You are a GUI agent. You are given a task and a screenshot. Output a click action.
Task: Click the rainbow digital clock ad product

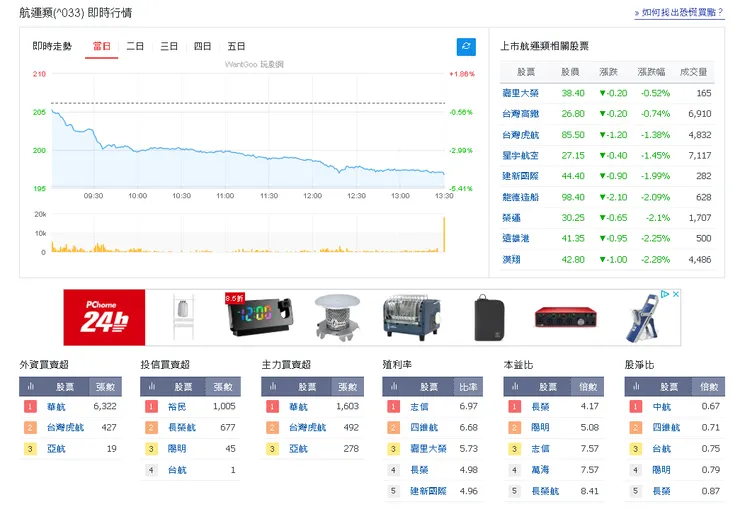pyautogui.click(x=259, y=316)
